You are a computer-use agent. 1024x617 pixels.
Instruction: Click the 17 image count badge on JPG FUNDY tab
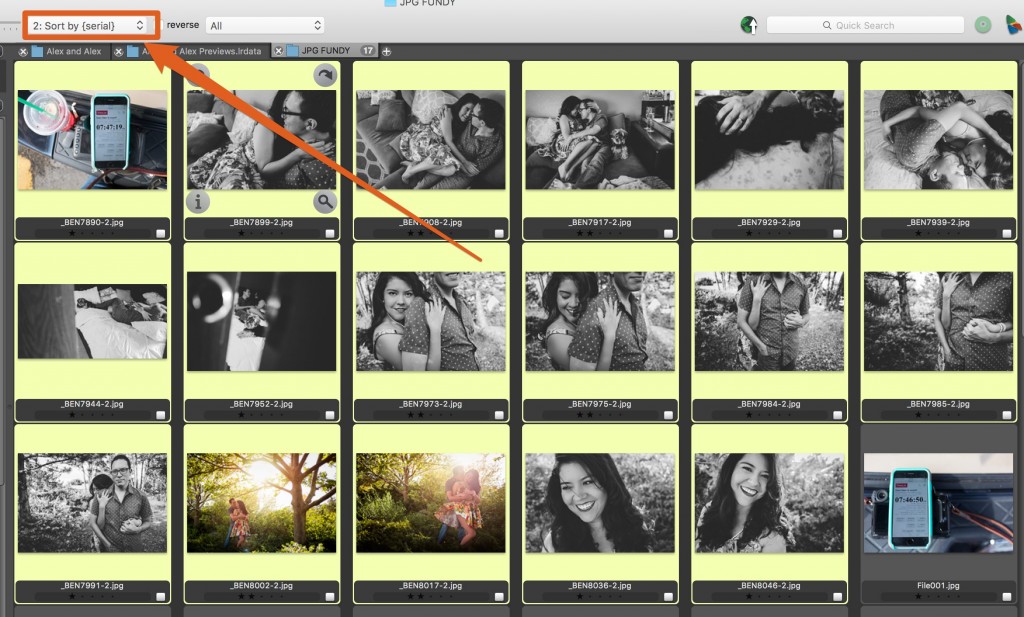[368, 50]
